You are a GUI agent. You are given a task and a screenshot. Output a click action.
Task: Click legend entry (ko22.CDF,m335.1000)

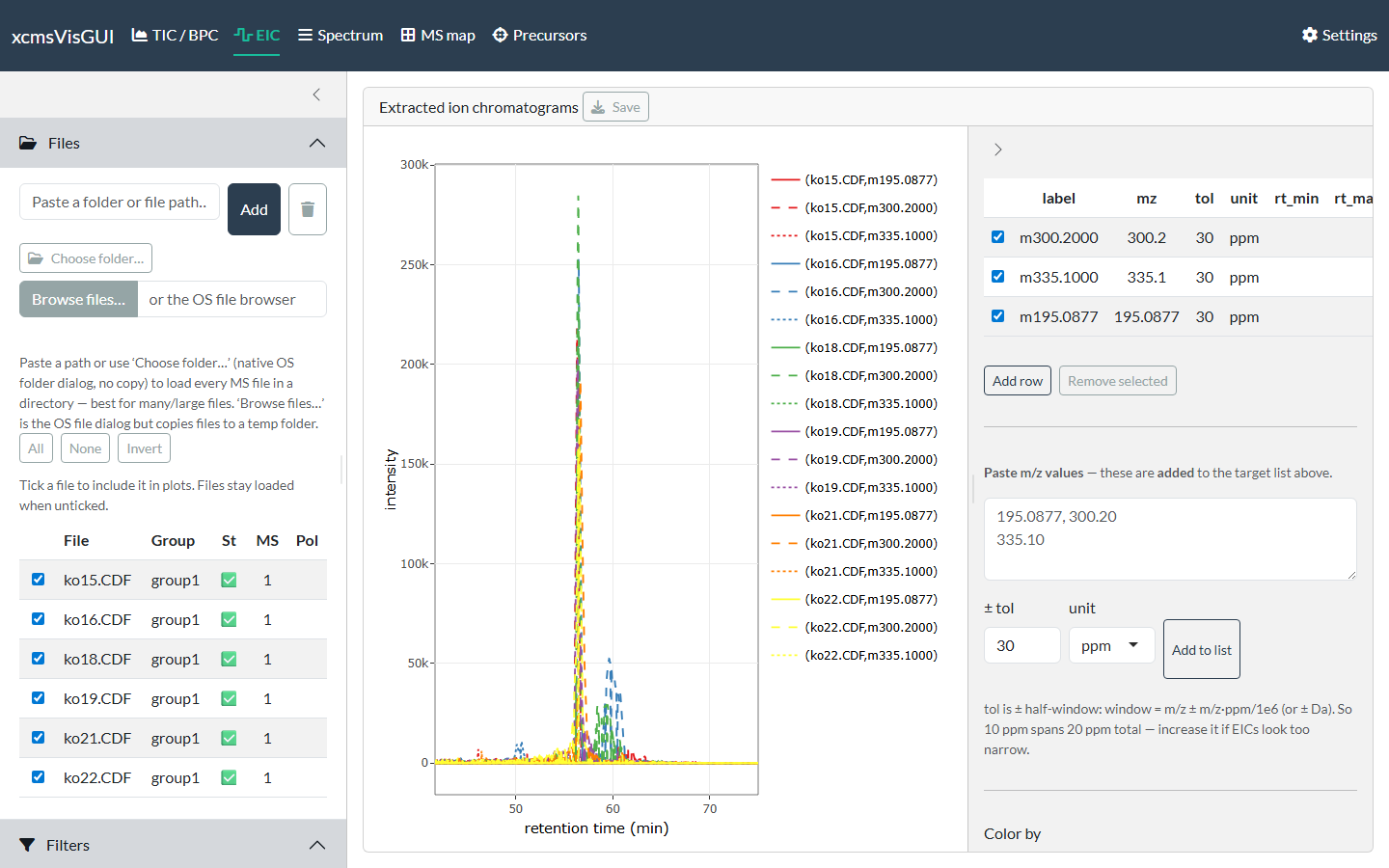click(x=870, y=655)
